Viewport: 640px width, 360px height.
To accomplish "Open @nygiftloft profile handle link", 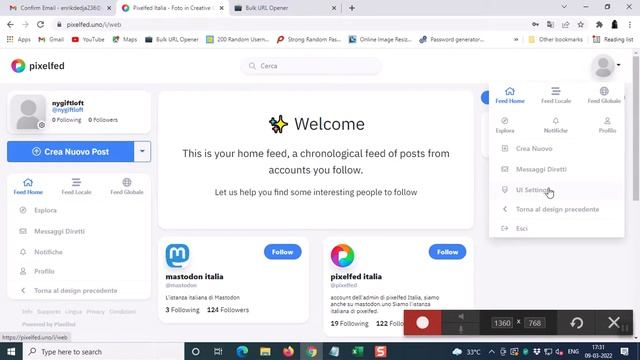I will coord(67,110).
